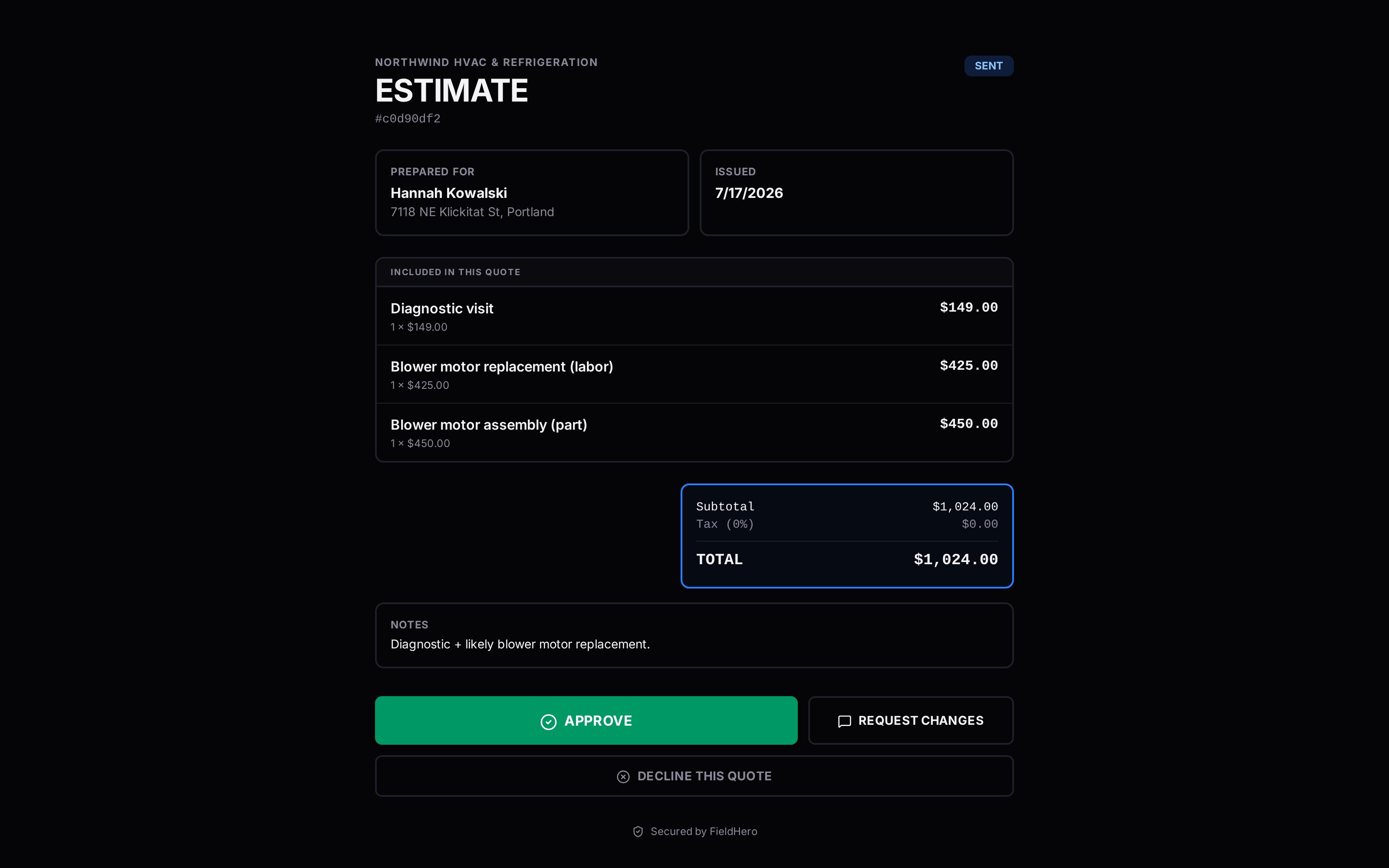
Task: Select the Blower motor replacement (labor) row
Action: pos(694,374)
